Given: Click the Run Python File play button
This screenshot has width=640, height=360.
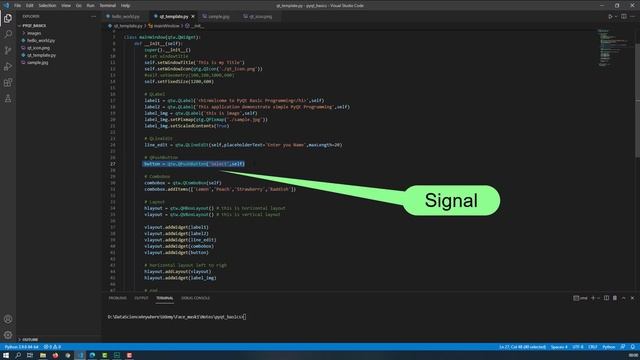Looking at the screenshot, I should 610,16.
